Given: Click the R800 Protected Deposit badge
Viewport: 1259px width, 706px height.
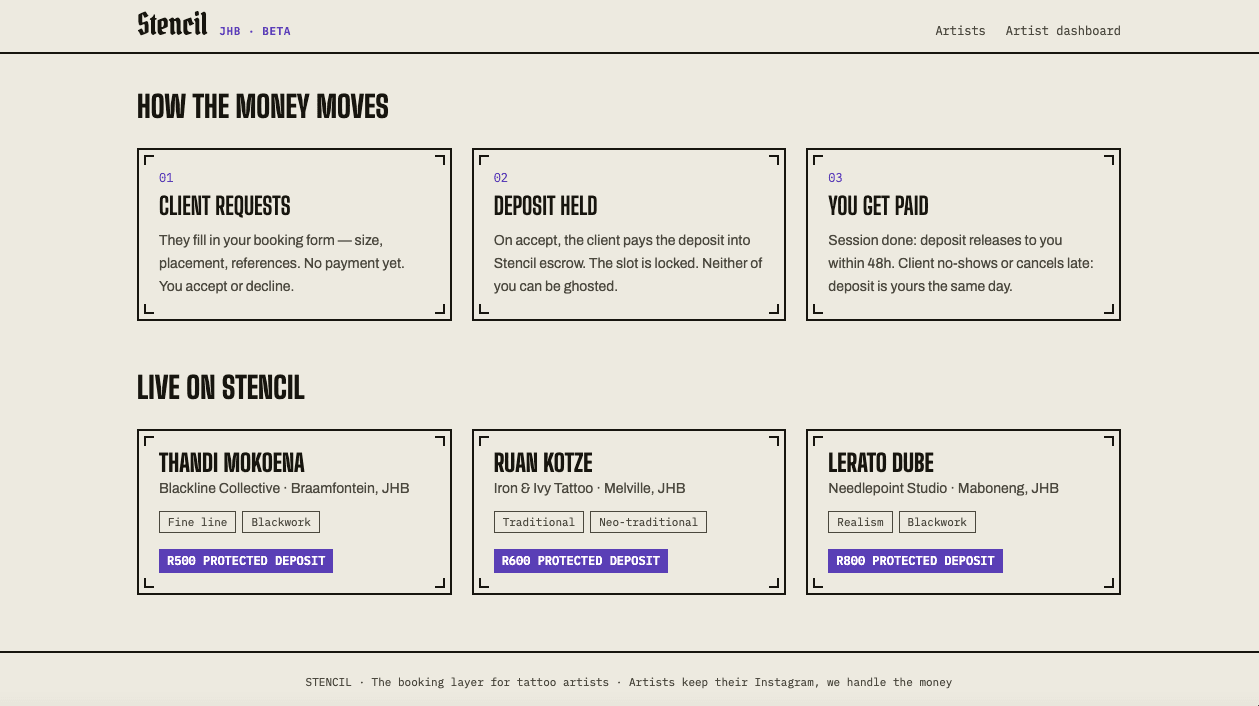Looking at the screenshot, I should tap(915, 561).
